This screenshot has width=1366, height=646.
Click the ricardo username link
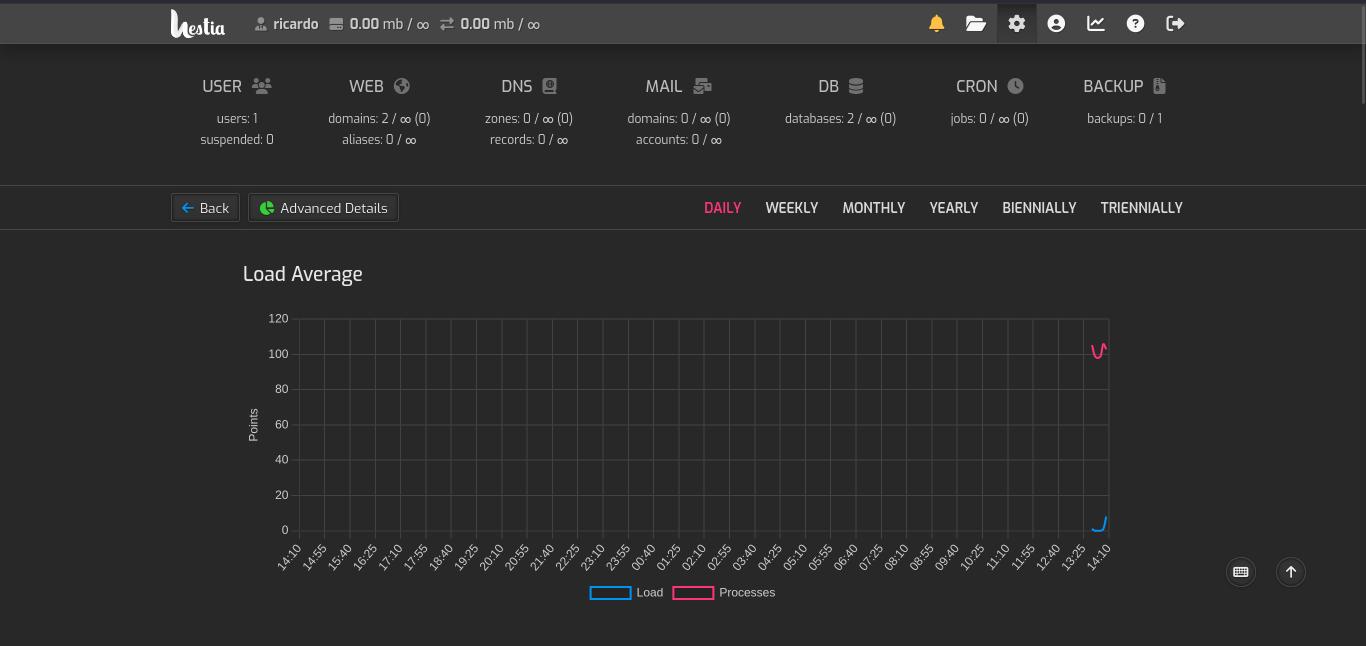(286, 24)
